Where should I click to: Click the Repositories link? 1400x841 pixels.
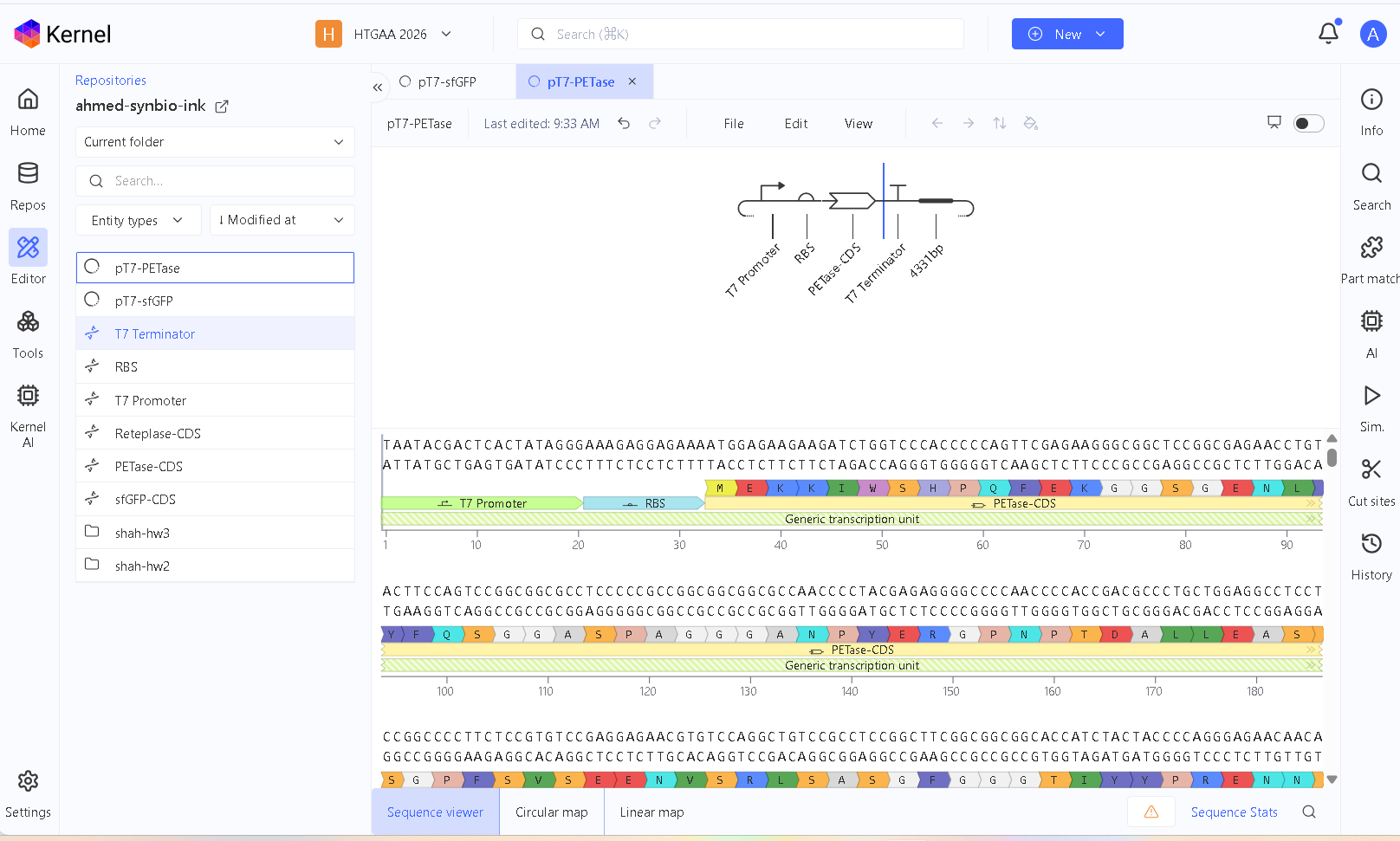coord(111,81)
